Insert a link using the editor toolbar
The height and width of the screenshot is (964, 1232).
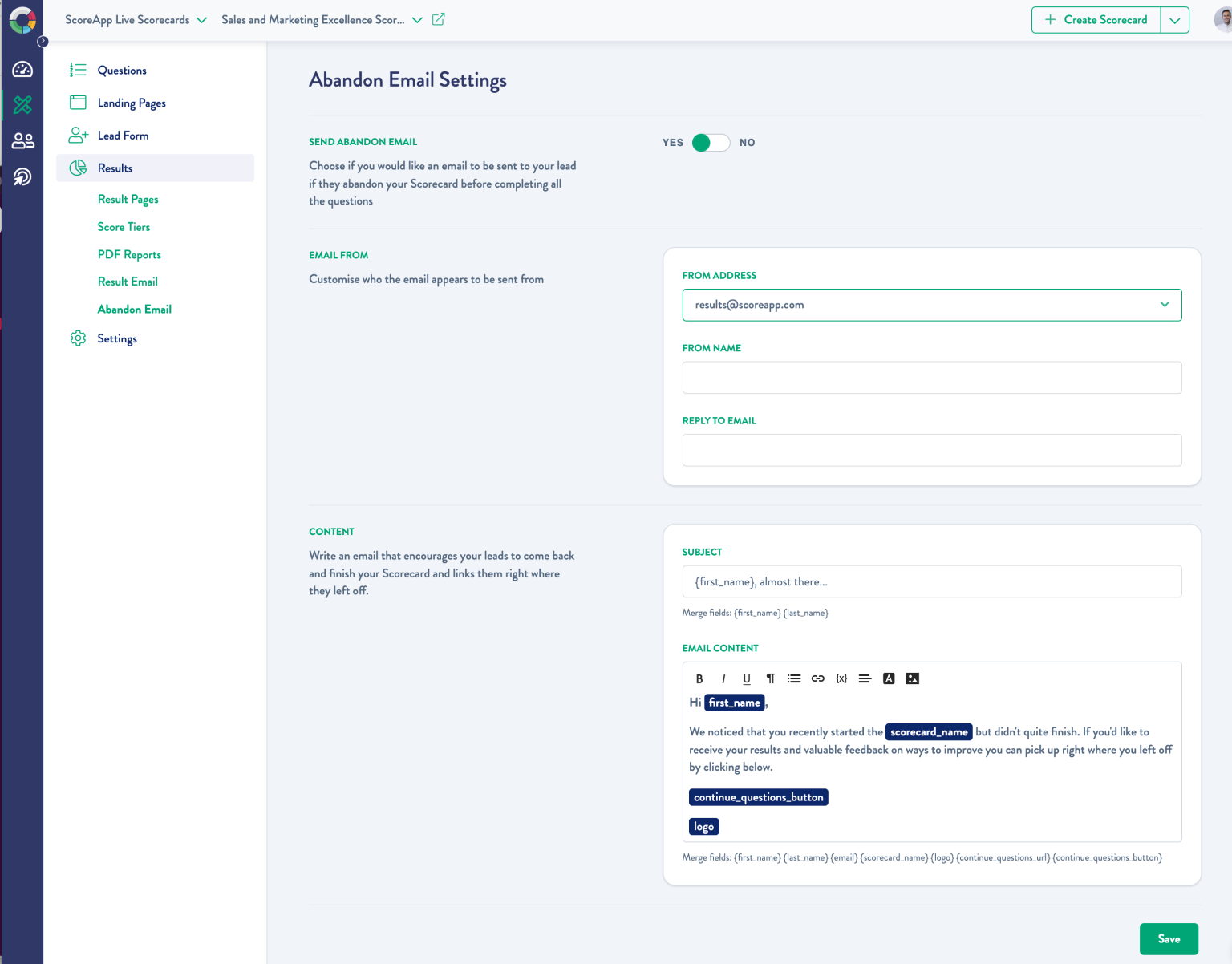(x=818, y=678)
